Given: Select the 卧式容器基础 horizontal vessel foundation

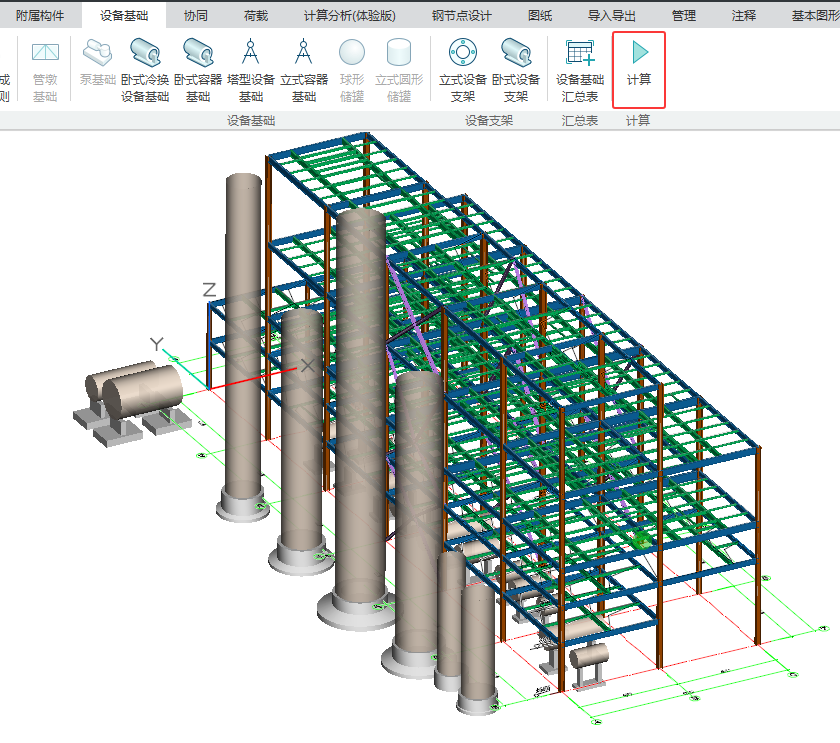Looking at the screenshot, I should (198, 70).
